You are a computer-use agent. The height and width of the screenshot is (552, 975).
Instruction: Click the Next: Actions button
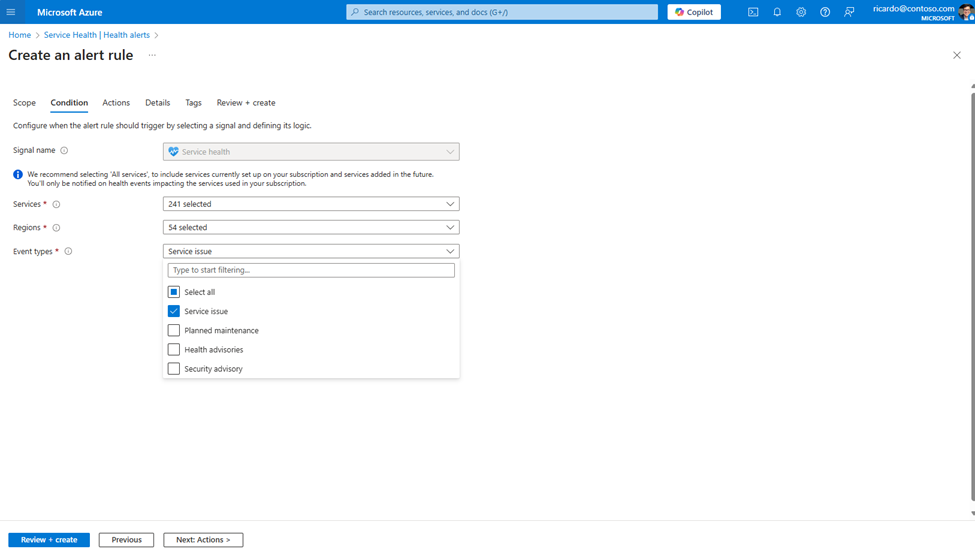203,540
